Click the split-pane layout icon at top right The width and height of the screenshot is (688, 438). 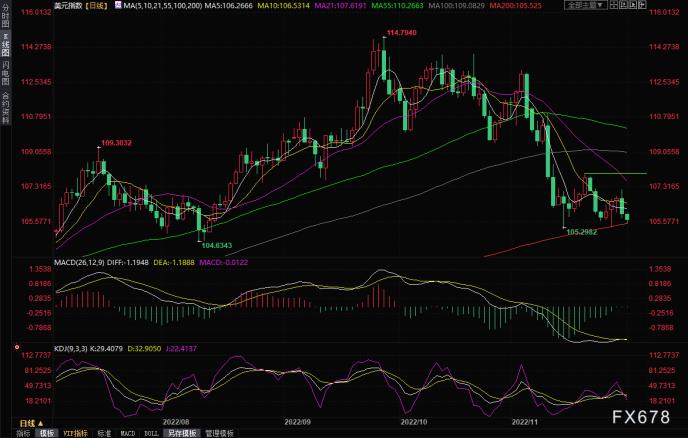(x=614, y=5)
